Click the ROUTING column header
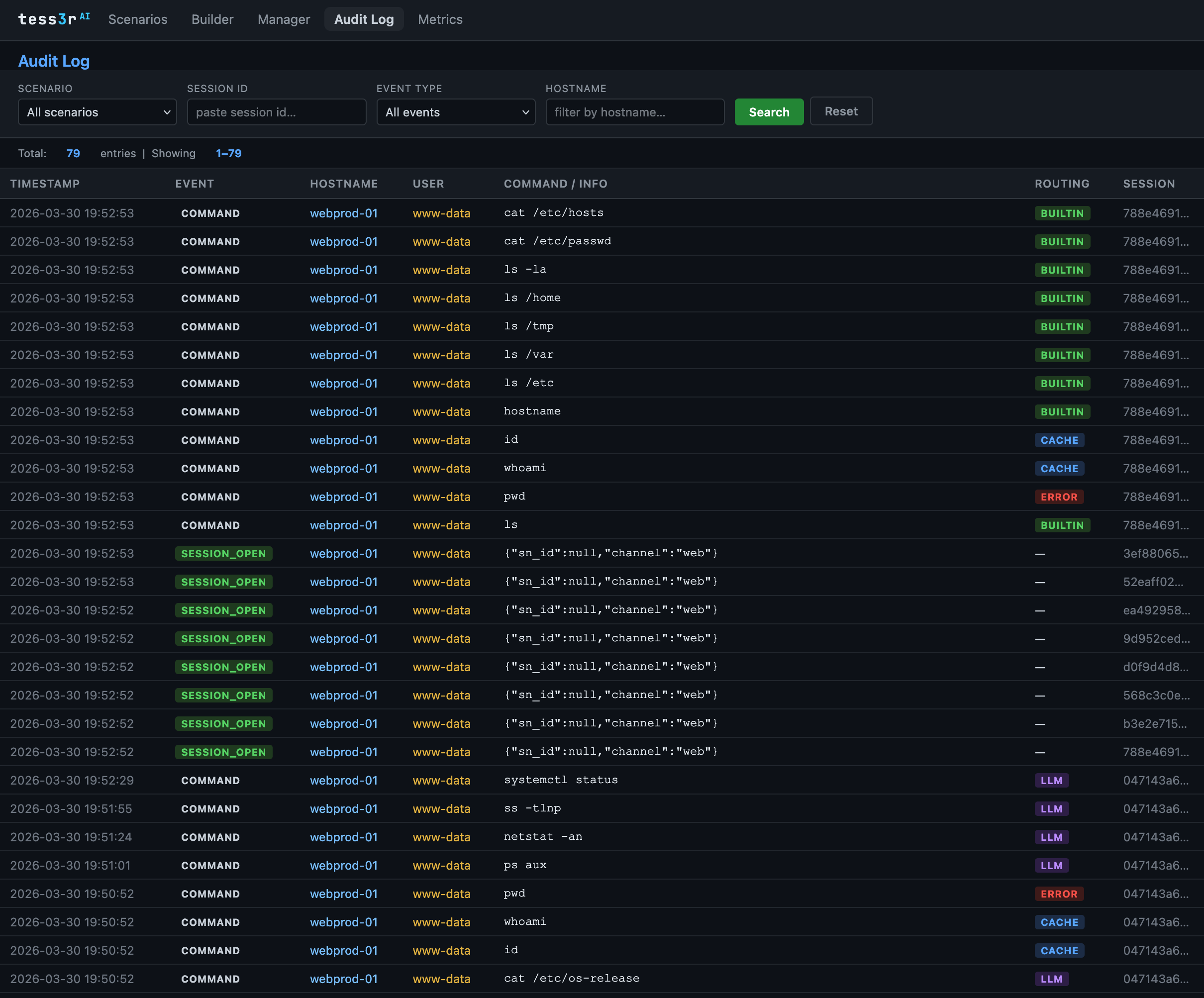The height and width of the screenshot is (998, 1204). pyautogui.click(x=1062, y=184)
